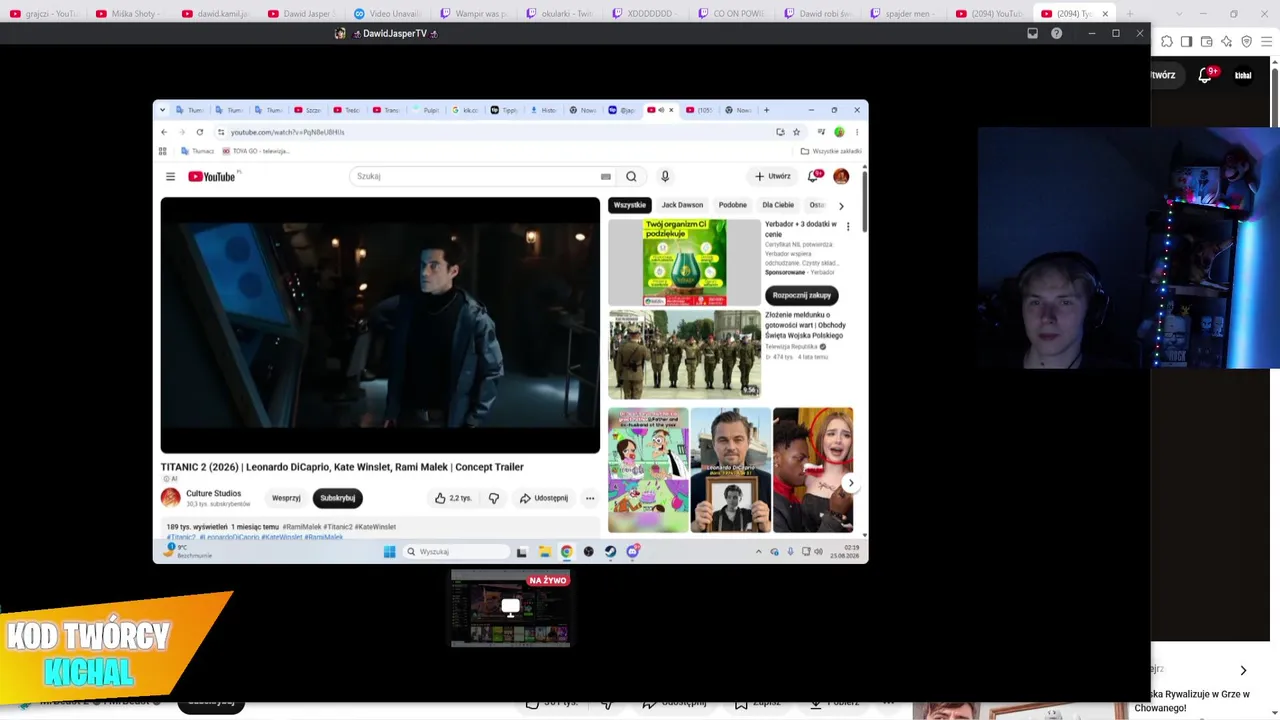Click the NA ŻYWO live preview thumbnail
Viewport: 1280px width, 720px height.
[x=510, y=608]
